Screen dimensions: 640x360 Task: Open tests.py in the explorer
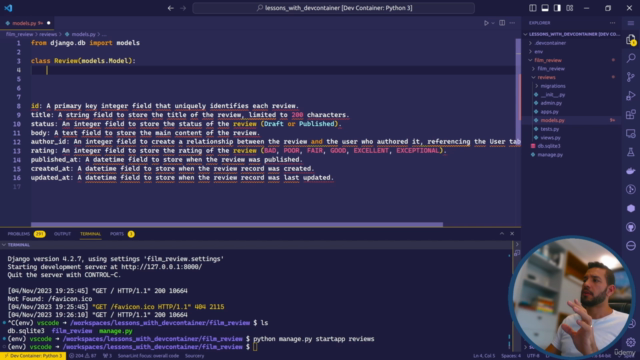(549, 129)
